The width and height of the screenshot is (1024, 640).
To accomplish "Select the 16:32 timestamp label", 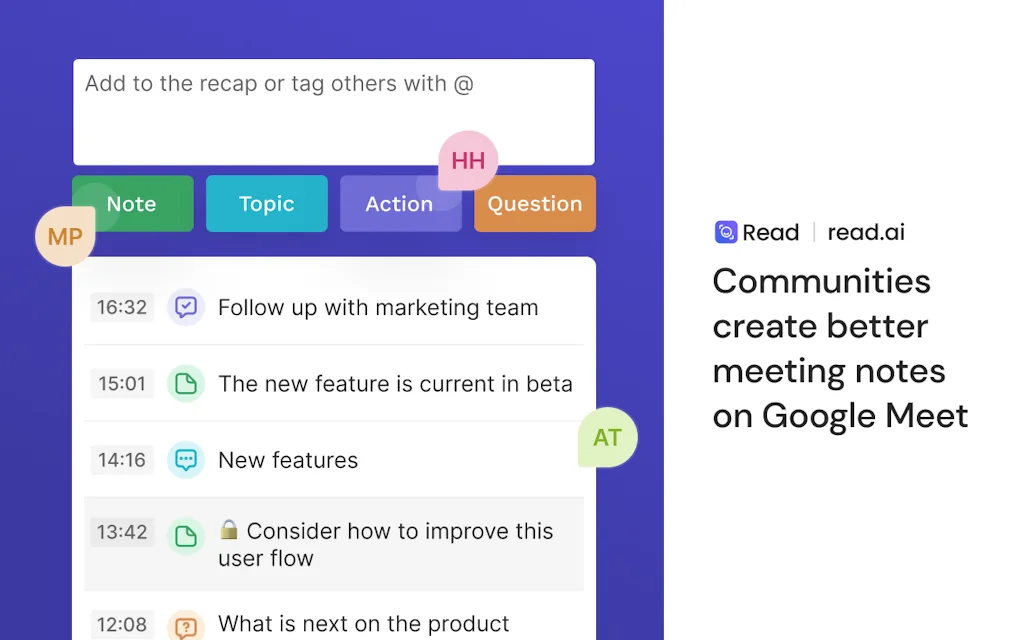I will point(121,308).
